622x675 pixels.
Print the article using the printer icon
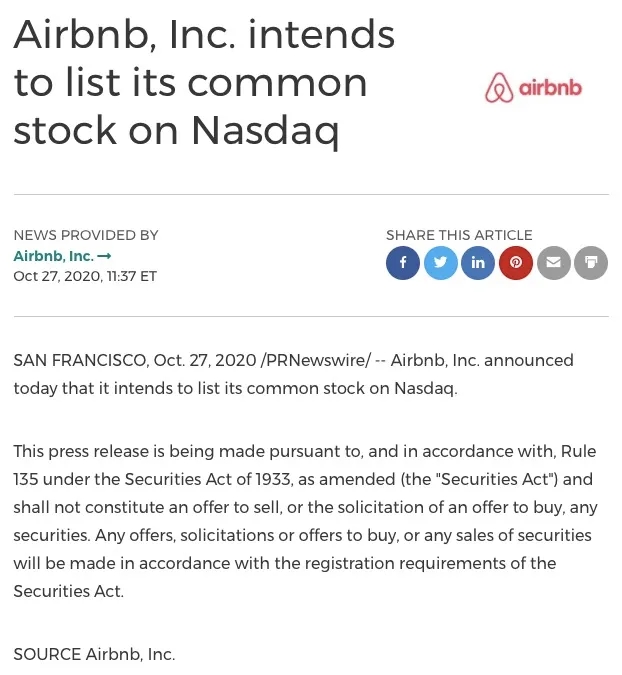pos(591,263)
